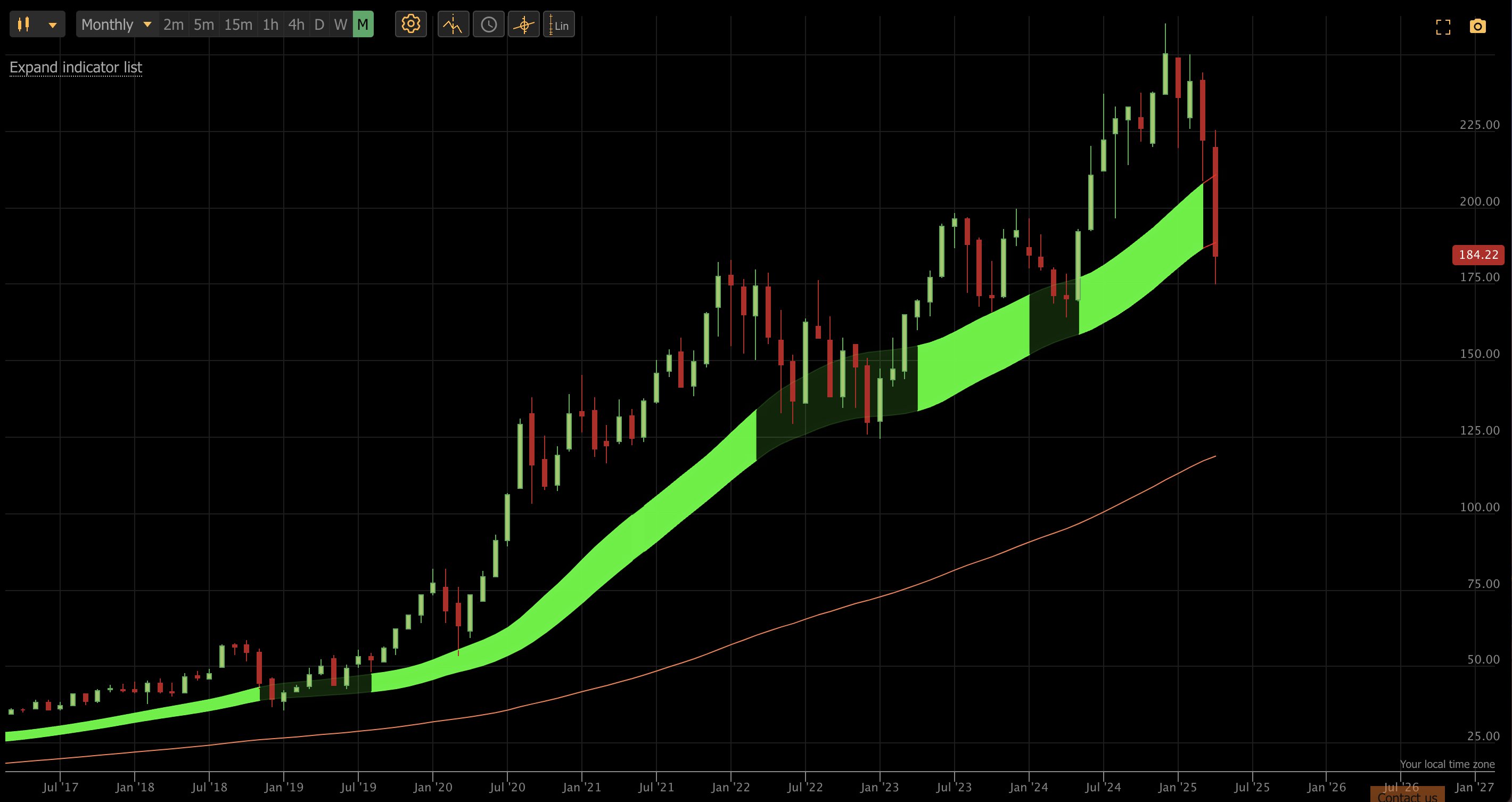
Task: Click the camera screenshot icon
Action: [x=1477, y=27]
